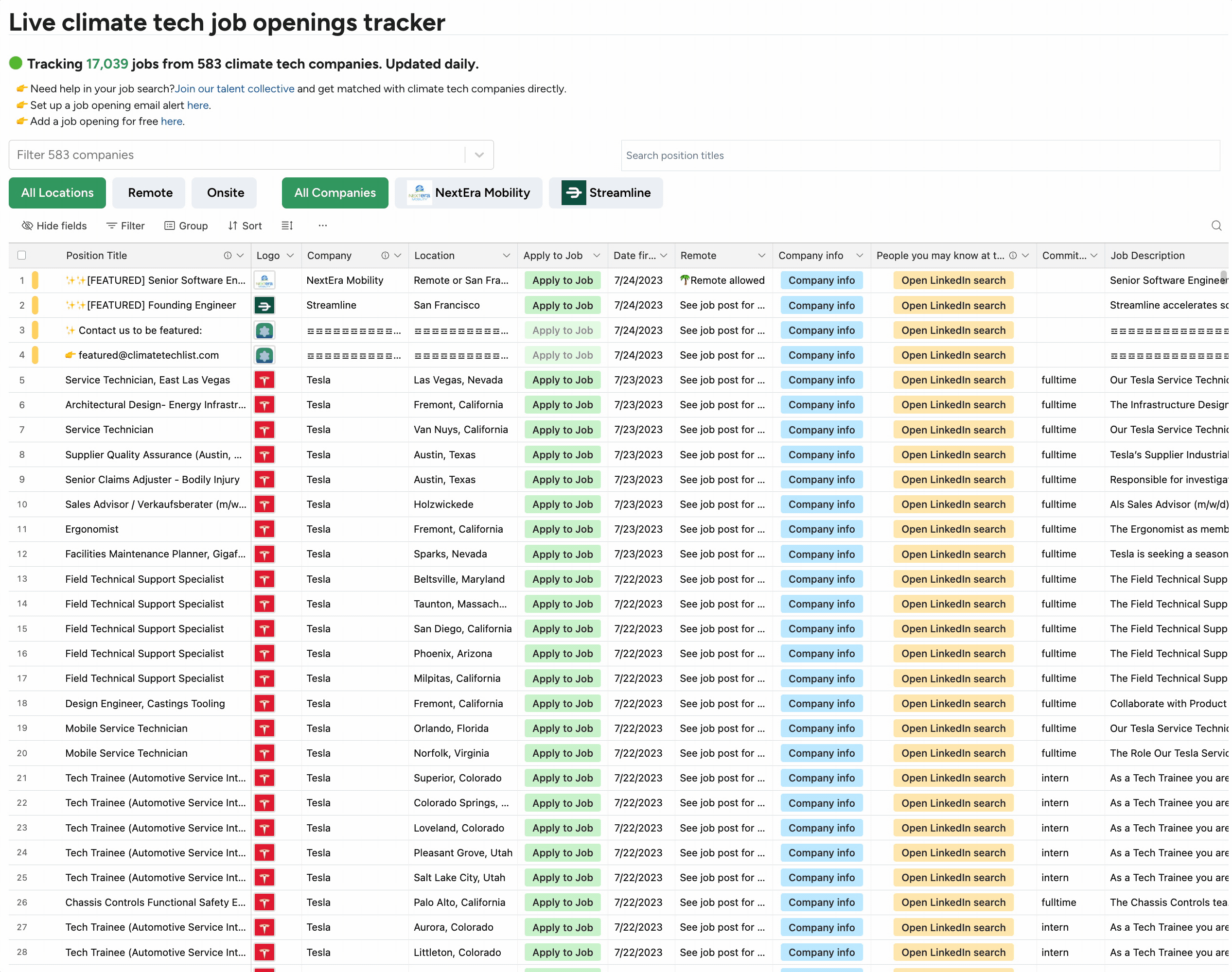1232x972 pixels.
Task: Click the NextEra Mobility logo in row 1
Action: coord(264,280)
